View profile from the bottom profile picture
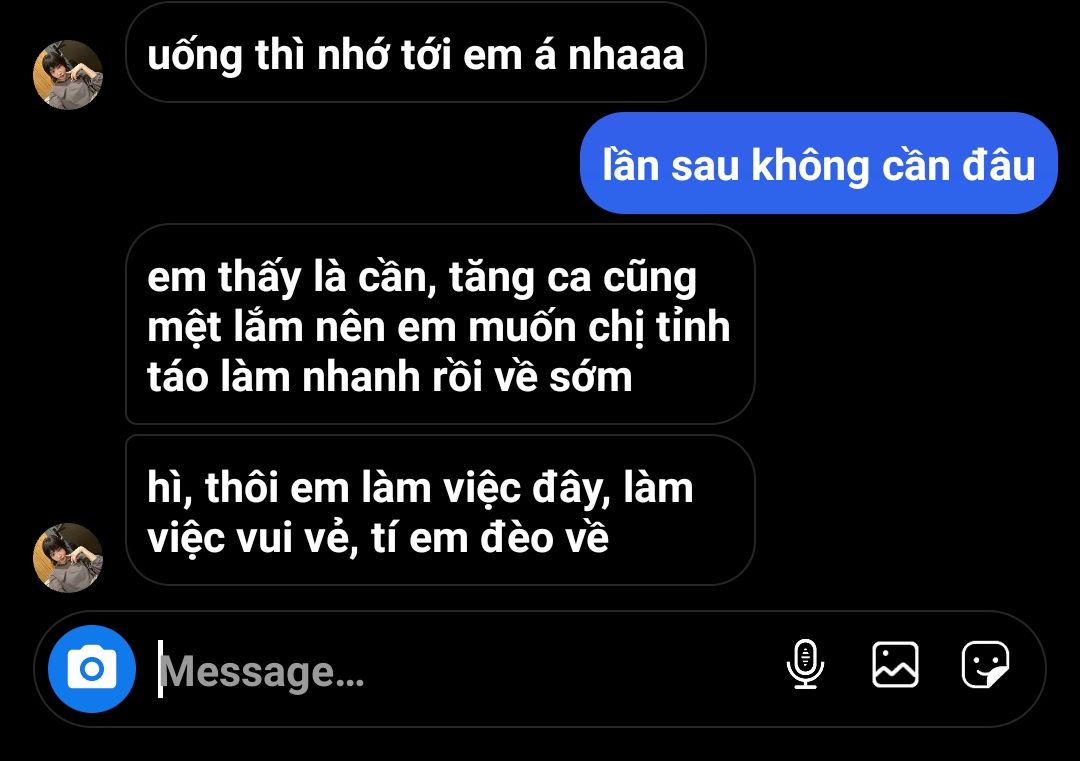The height and width of the screenshot is (761, 1080). tap(68, 557)
